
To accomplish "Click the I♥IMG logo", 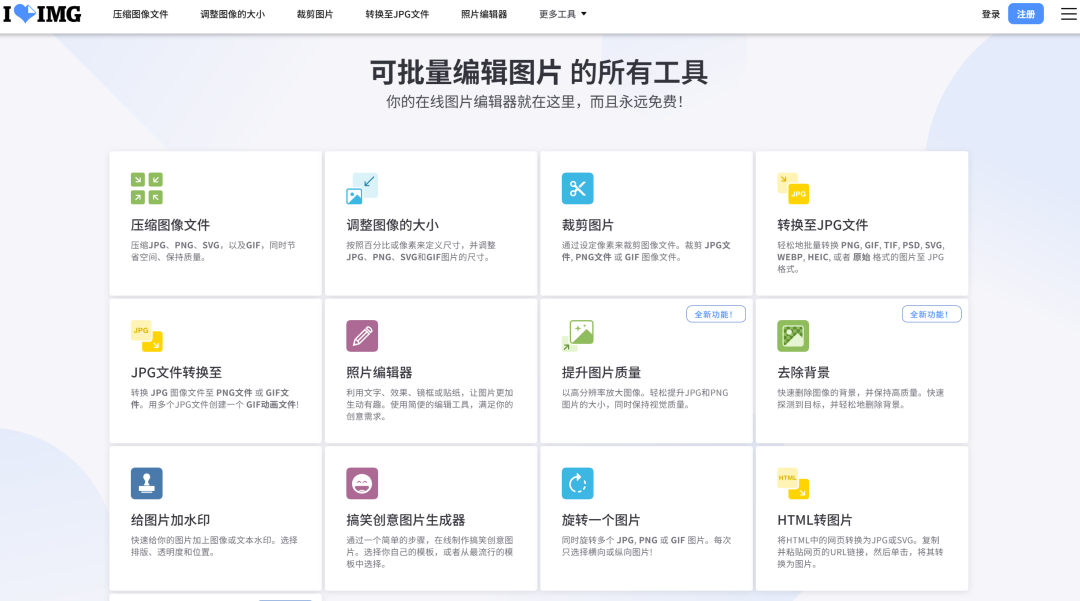I will click(x=42, y=14).
